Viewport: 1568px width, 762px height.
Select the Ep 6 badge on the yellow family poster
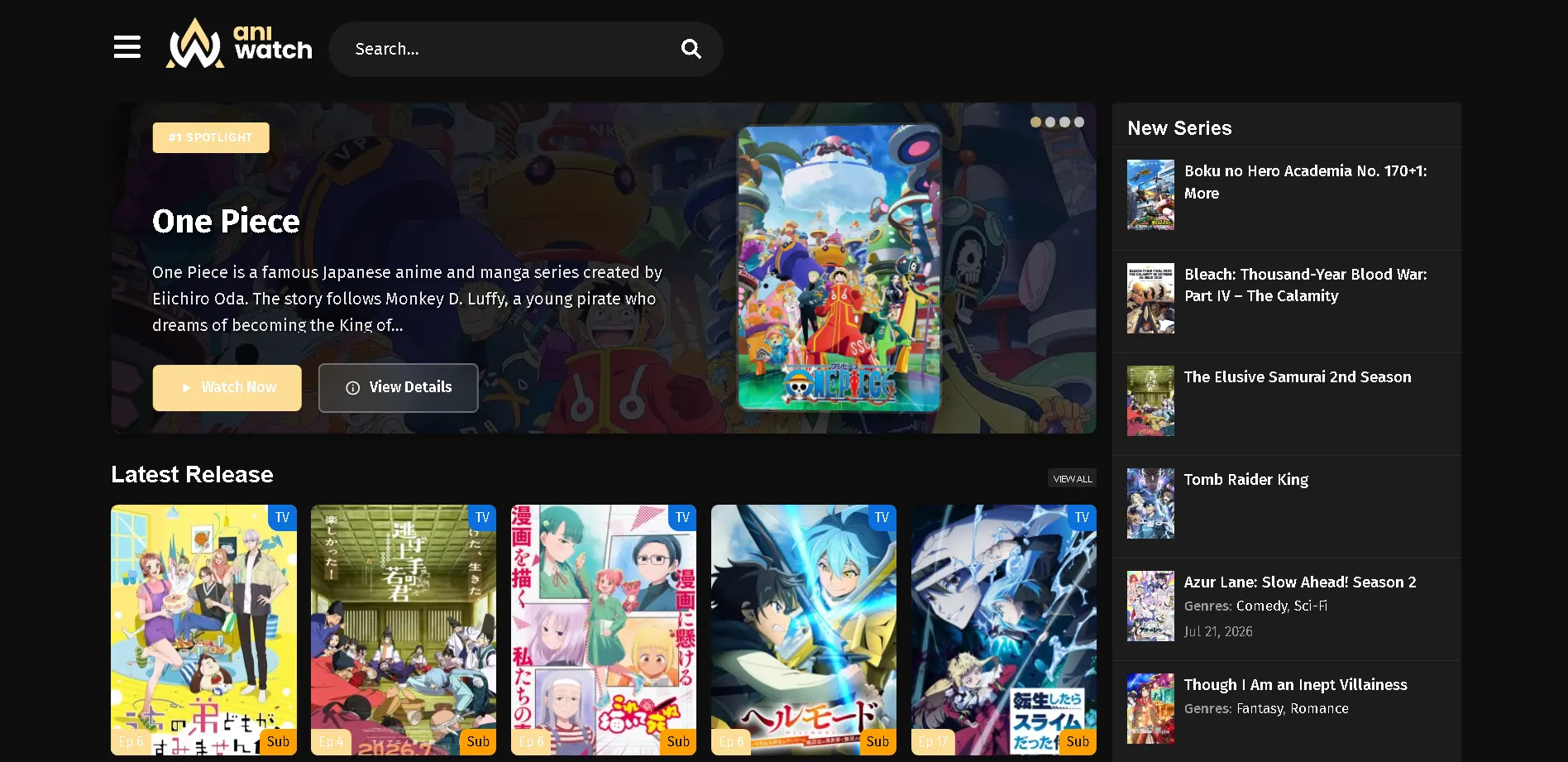[131, 741]
